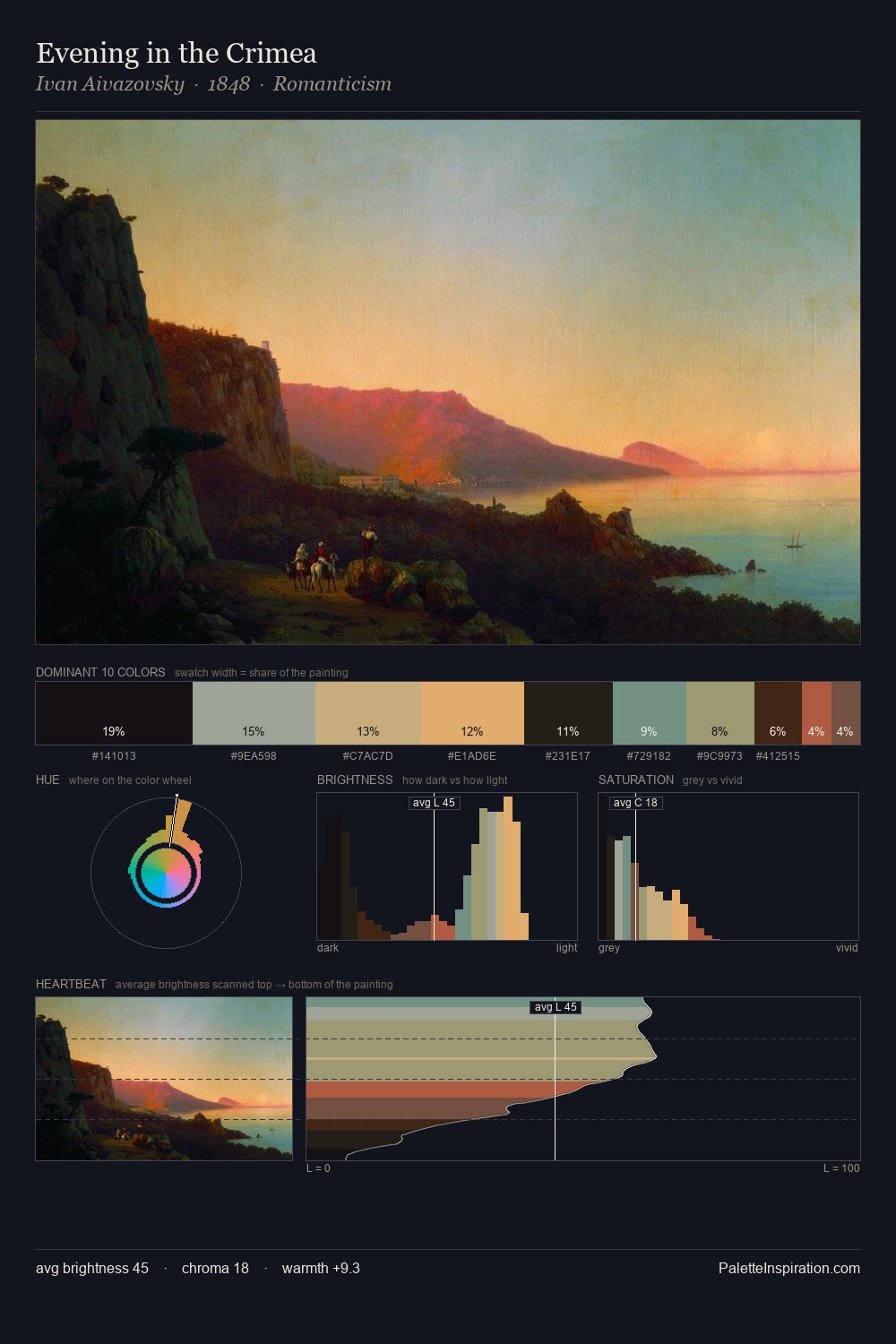Click hex label #412515

[778, 756]
